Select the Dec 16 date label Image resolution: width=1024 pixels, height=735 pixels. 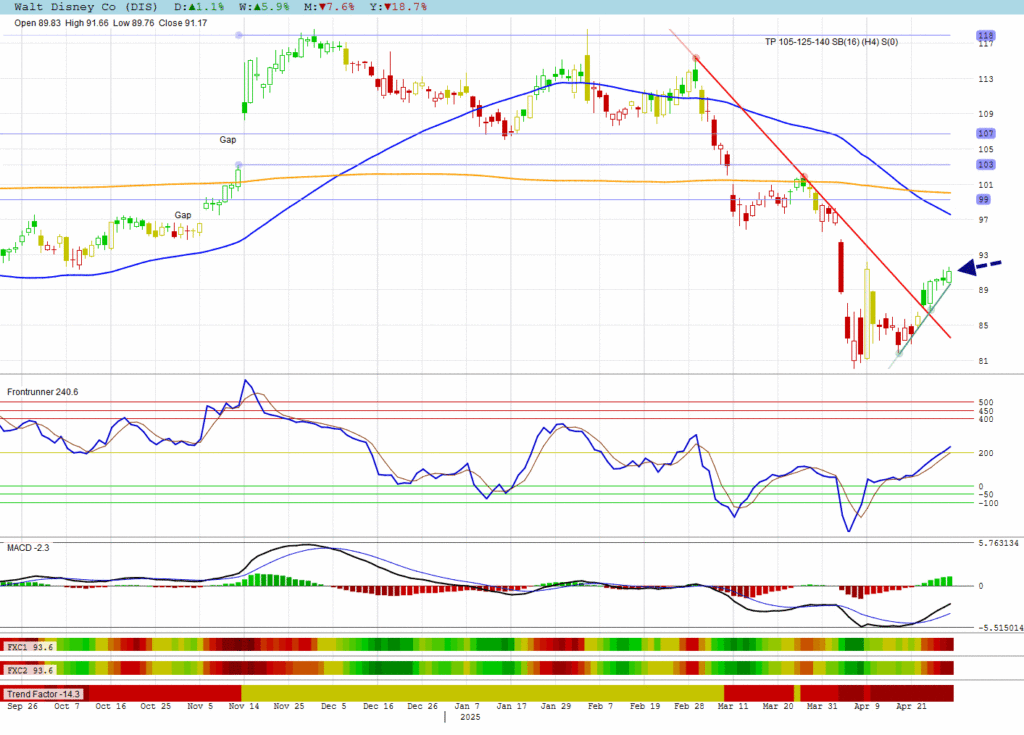coord(378,706)
